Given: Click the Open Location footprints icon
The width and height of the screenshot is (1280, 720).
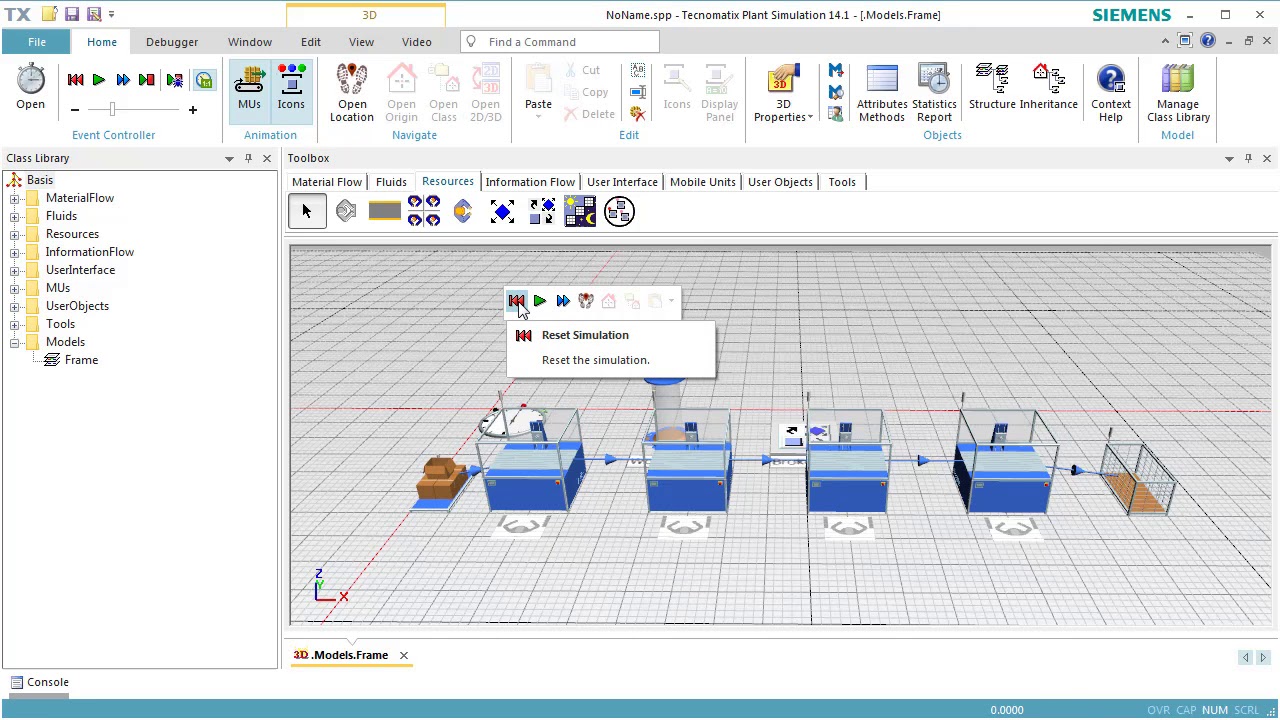Looking at the screenshot, I should click(352, 92).
